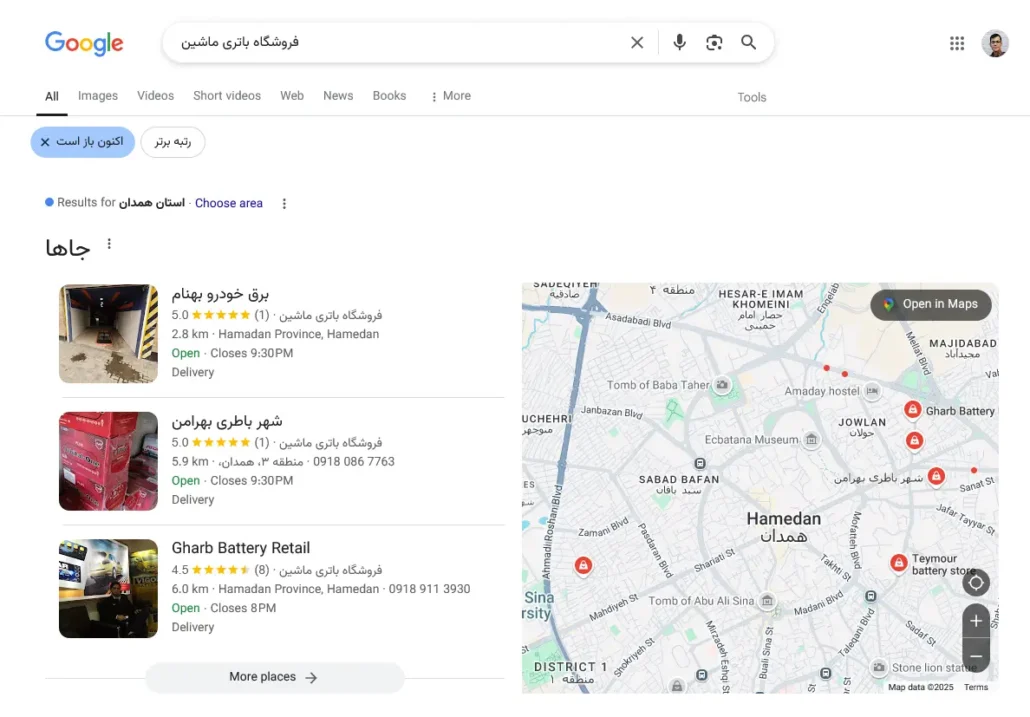
Task: Open the شهر باطری بهرامن listing photo
Action: point(108,461)
